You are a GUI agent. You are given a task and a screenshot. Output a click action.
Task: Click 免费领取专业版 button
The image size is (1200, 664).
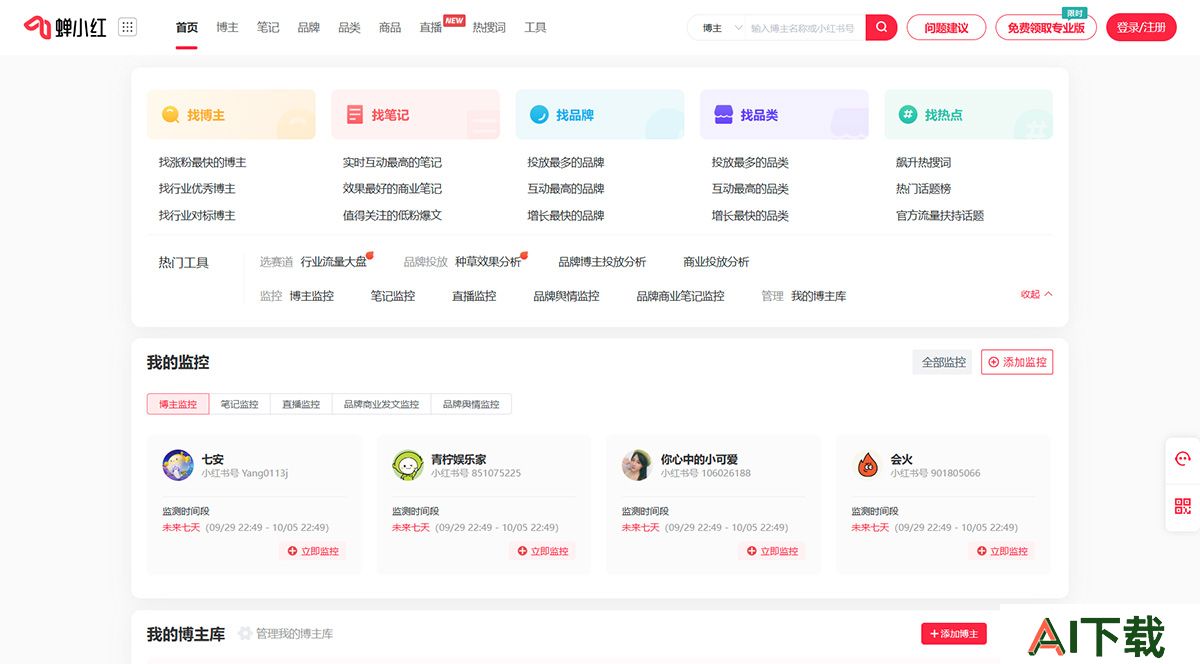tap(1046, 28)
